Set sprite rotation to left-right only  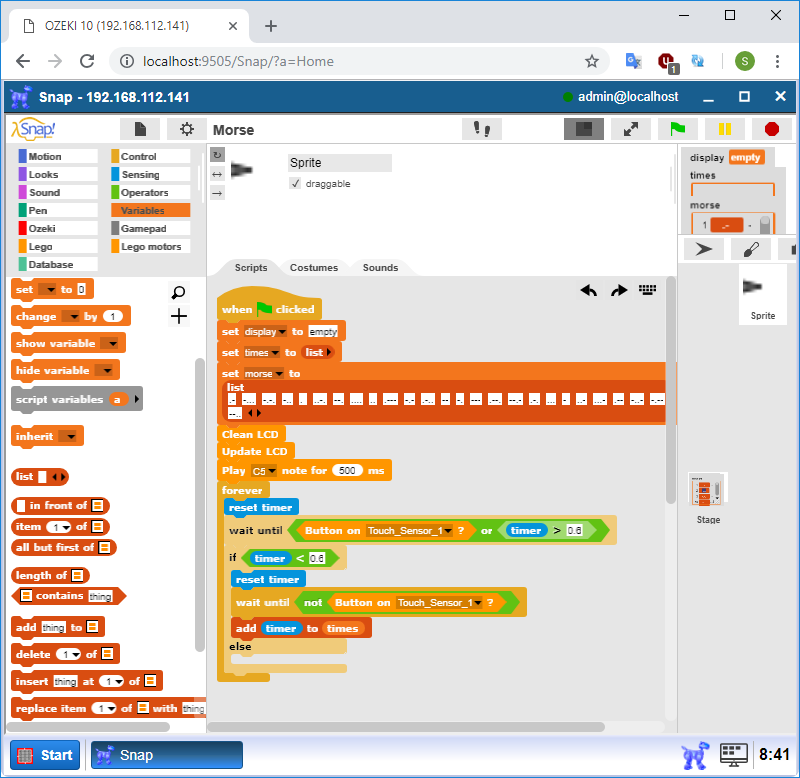(x=217, y=174)
